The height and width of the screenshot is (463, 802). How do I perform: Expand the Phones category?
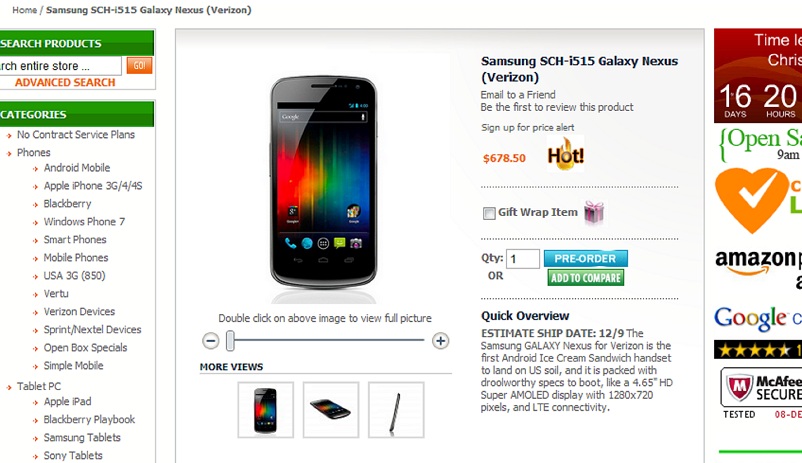coord(33,152)
